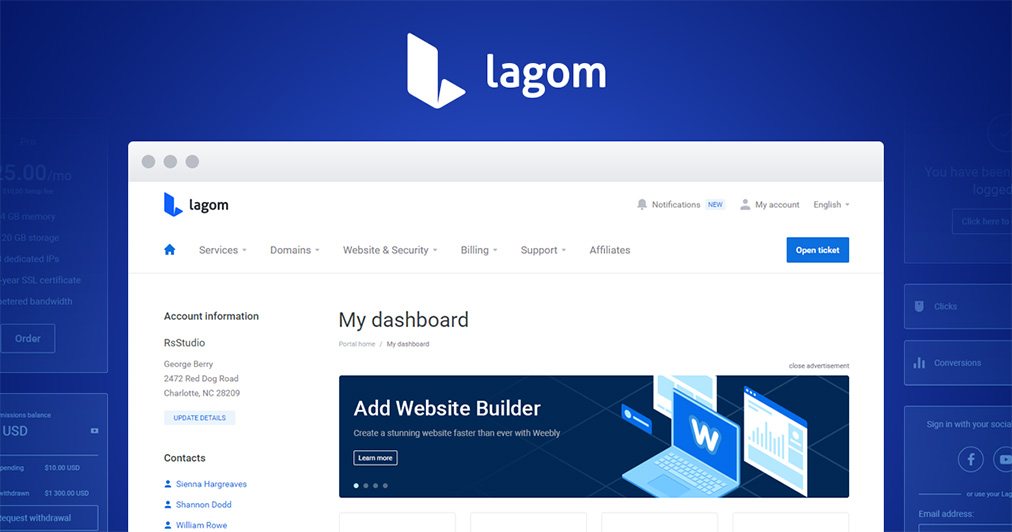Open My account link
The image size is (1012, 532).
pyautogui.click(x=777, y=205)
